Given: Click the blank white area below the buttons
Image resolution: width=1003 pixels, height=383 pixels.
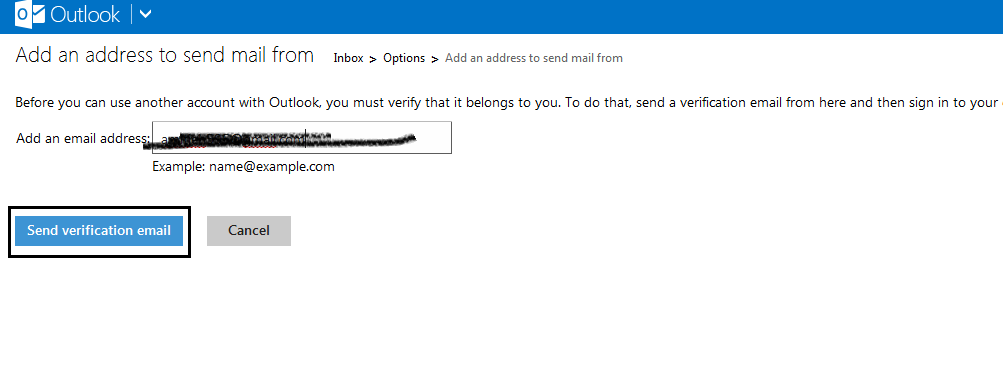Looking at the screenshot, I should [502, 320].
